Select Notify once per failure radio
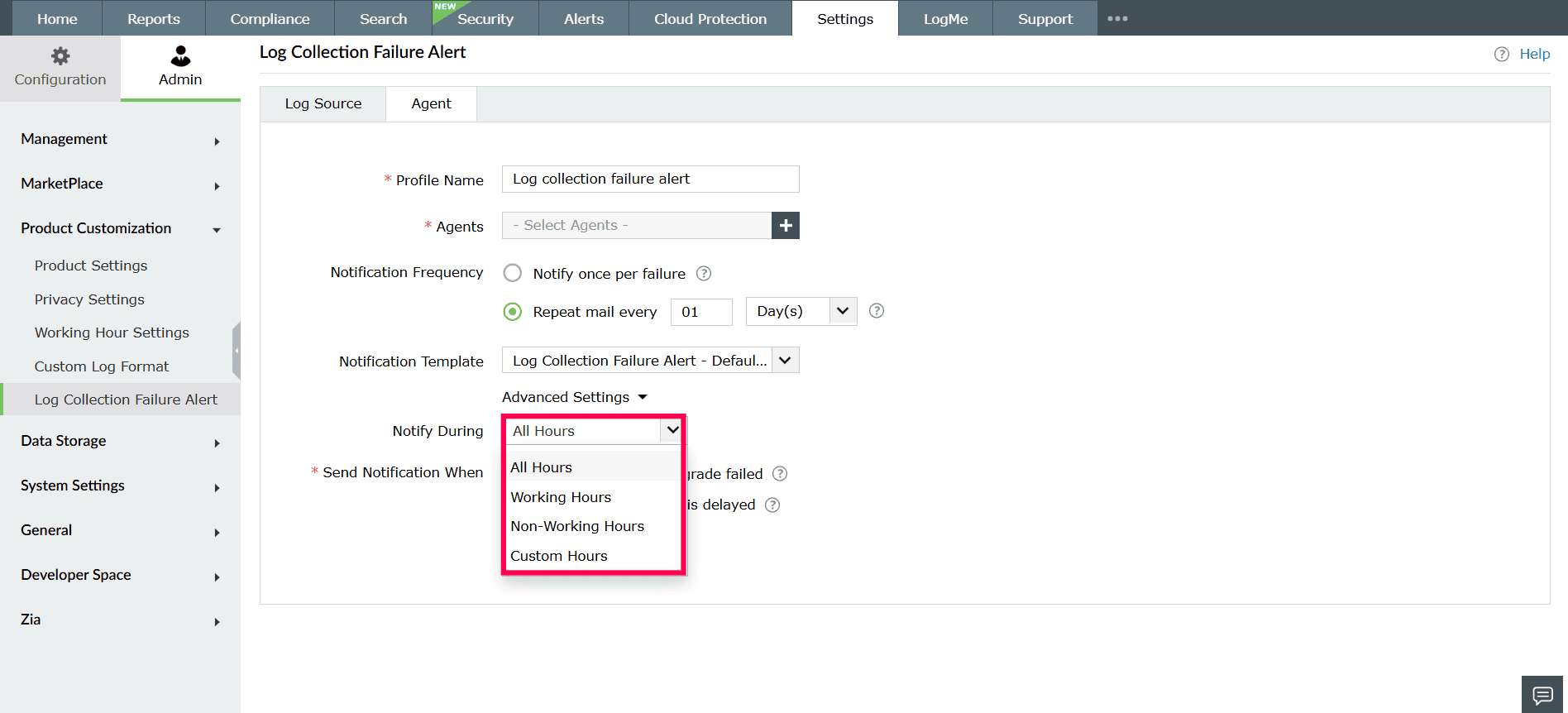 click(x=513, y=273)
